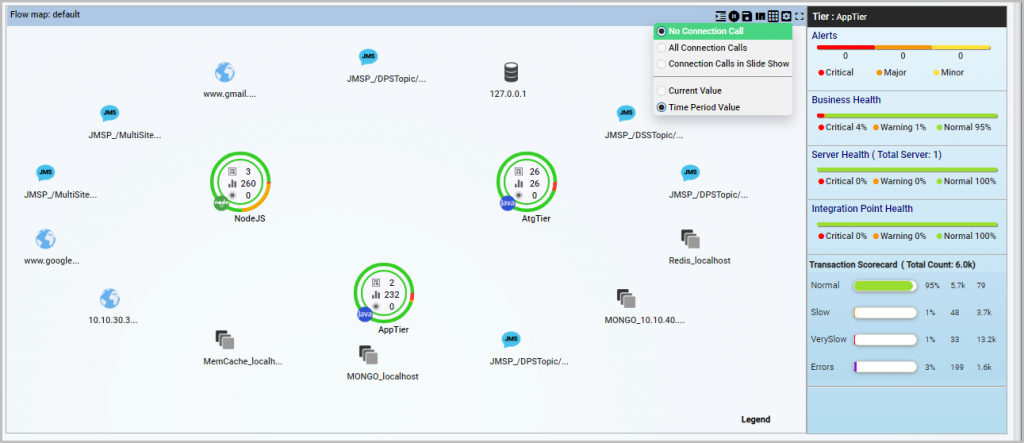Click the 'Tier : AppTier' panel title

[x=839, y=17]
